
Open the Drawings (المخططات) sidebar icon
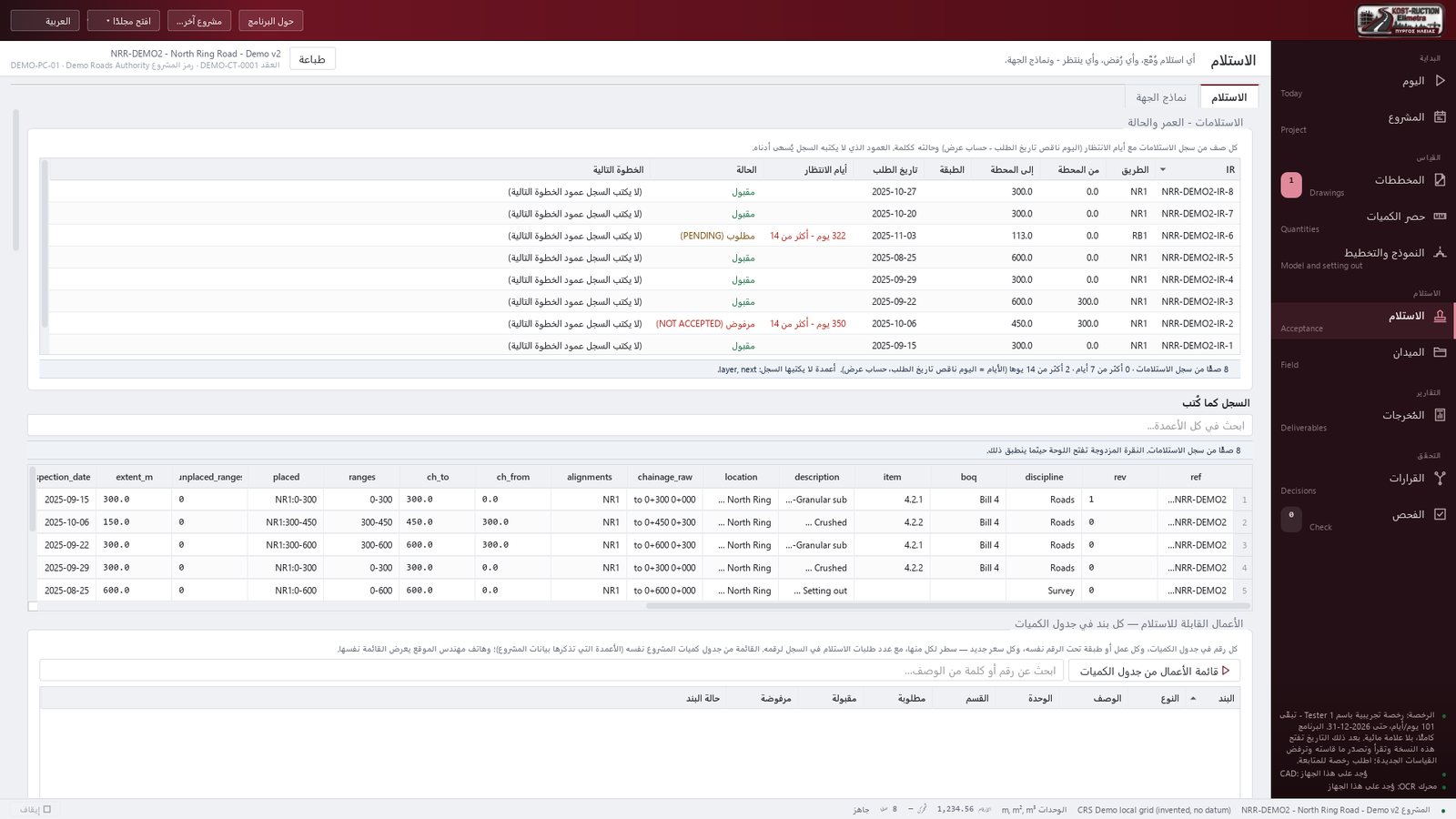click(1440, 179)
